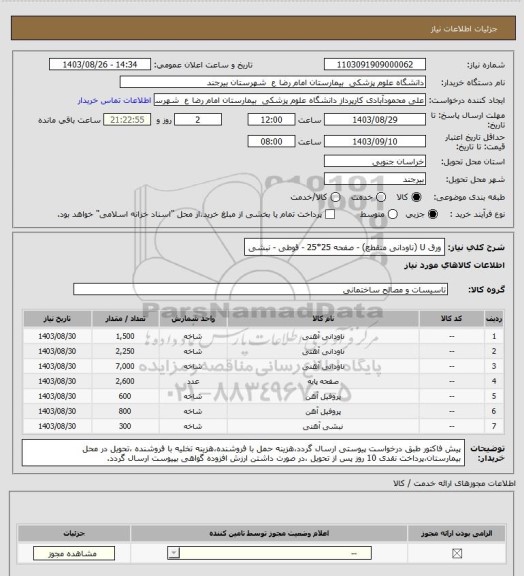The width and height of the screenshot is (524, 576).
Task: Select the کالا radio button
Action: tap(416, 197)
